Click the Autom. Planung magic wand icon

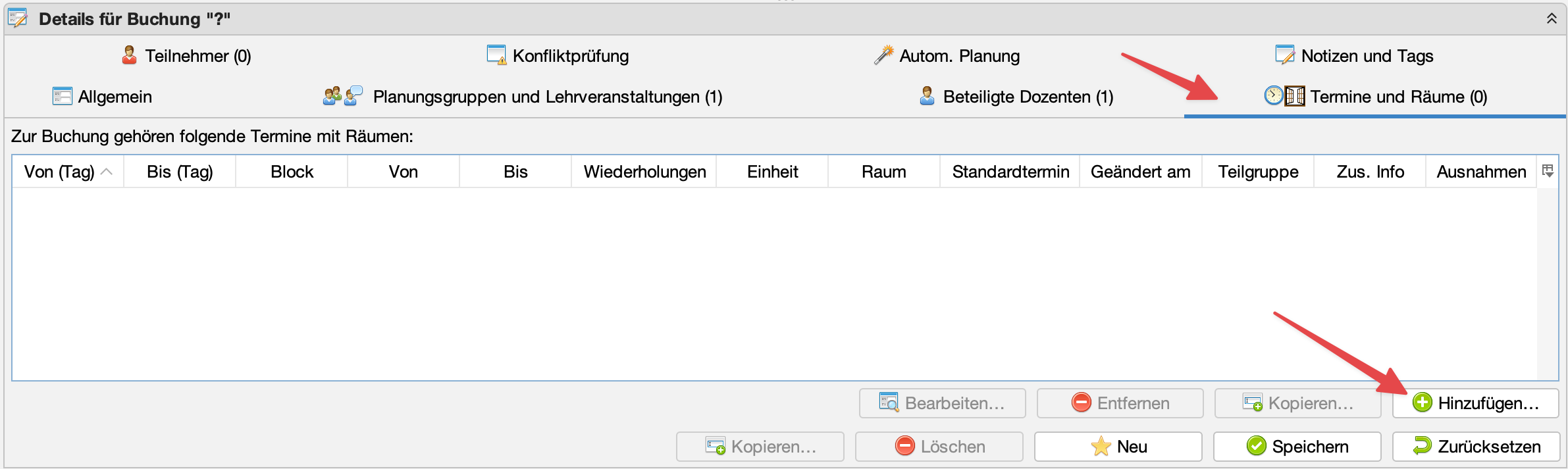pos(883,55)
